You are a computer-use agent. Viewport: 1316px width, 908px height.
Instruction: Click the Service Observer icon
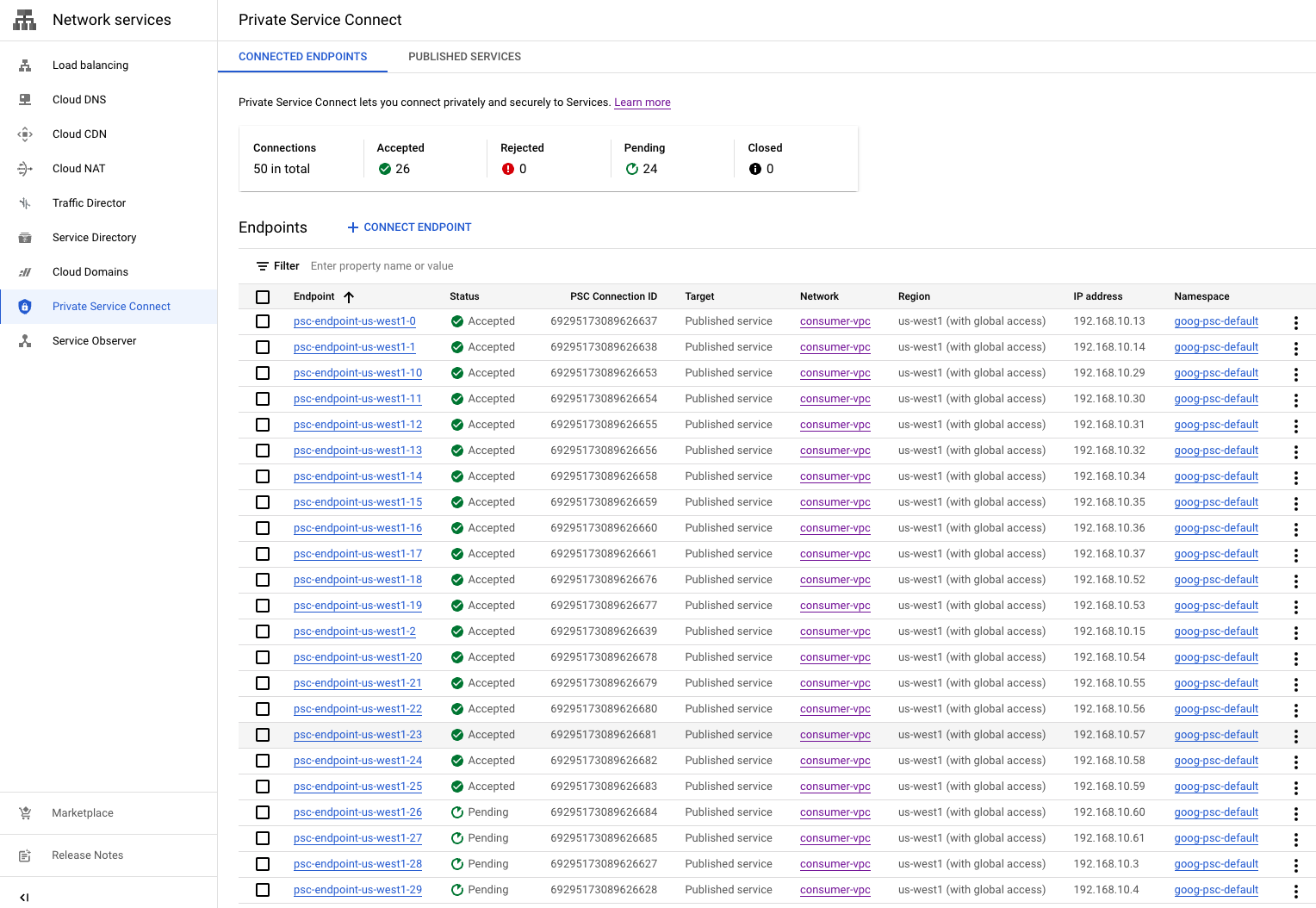point(25,341)
